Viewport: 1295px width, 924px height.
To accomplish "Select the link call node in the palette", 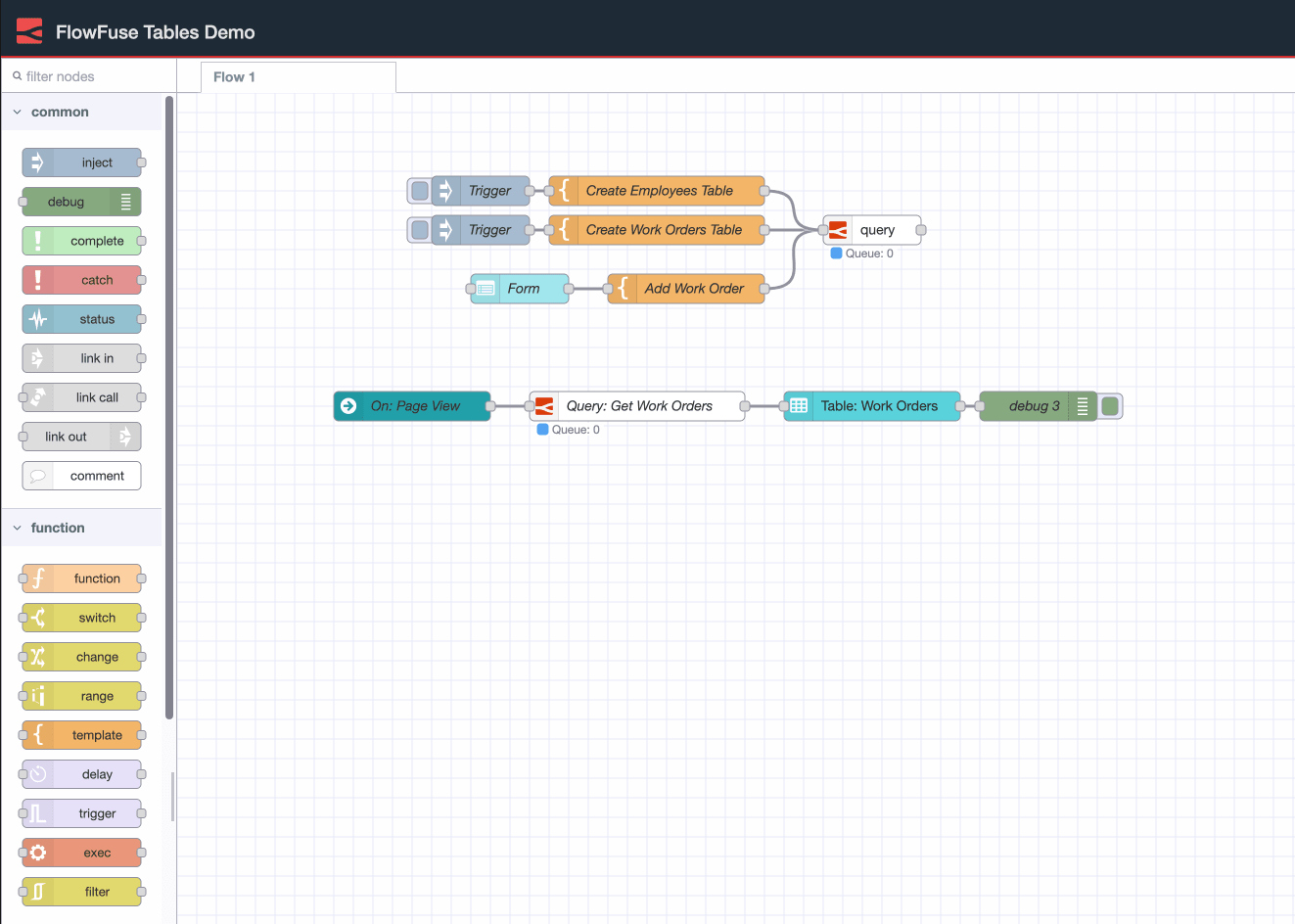I will (x=83, y=397).
